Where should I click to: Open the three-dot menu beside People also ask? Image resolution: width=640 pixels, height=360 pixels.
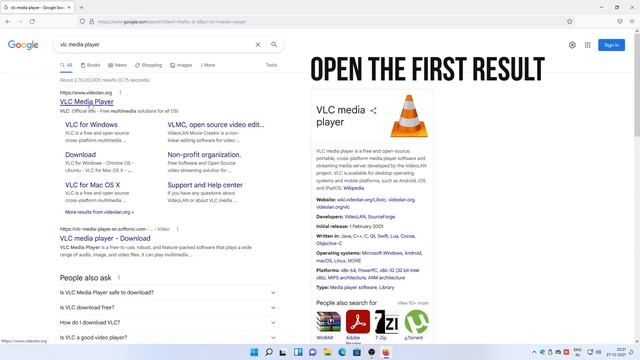pyautogui.click(x=119, y=278)
